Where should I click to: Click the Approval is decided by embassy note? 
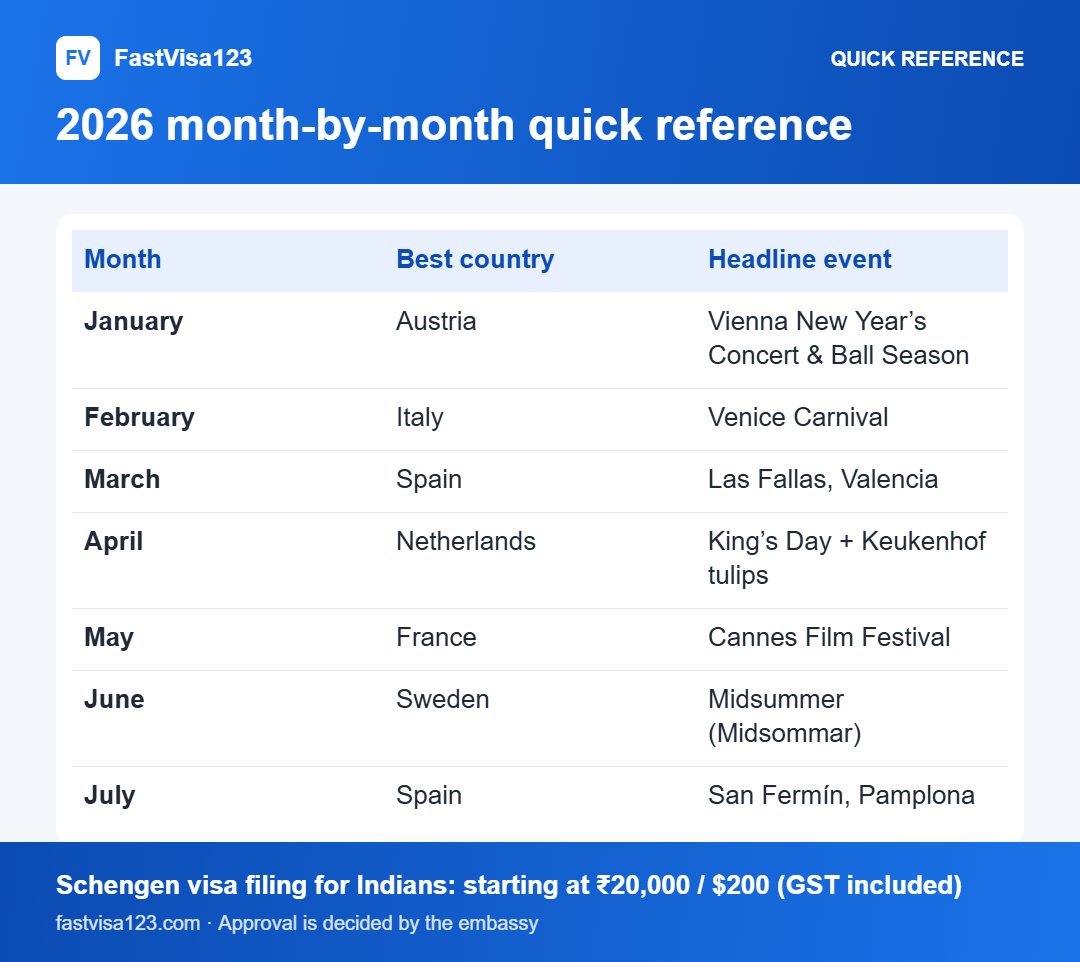pyautogui.click(x=377, y=923)
